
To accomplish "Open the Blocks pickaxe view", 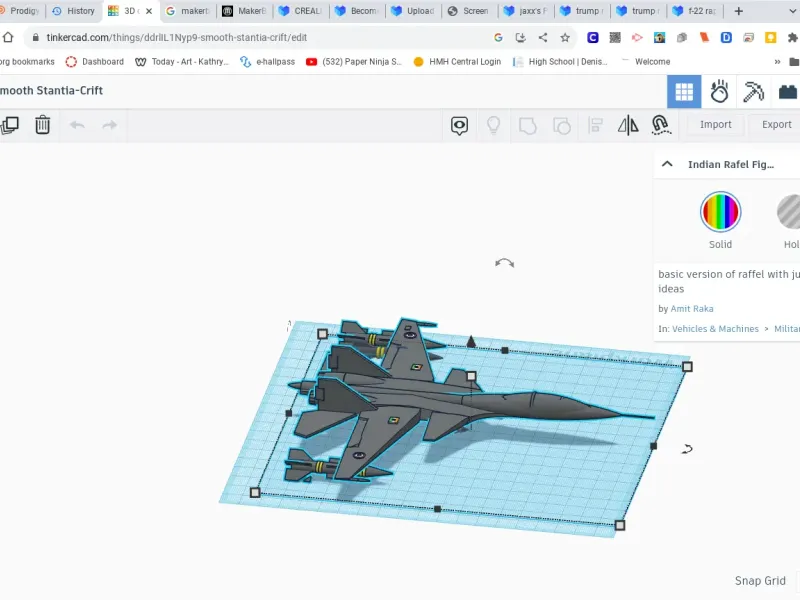I will pos(753,92).
